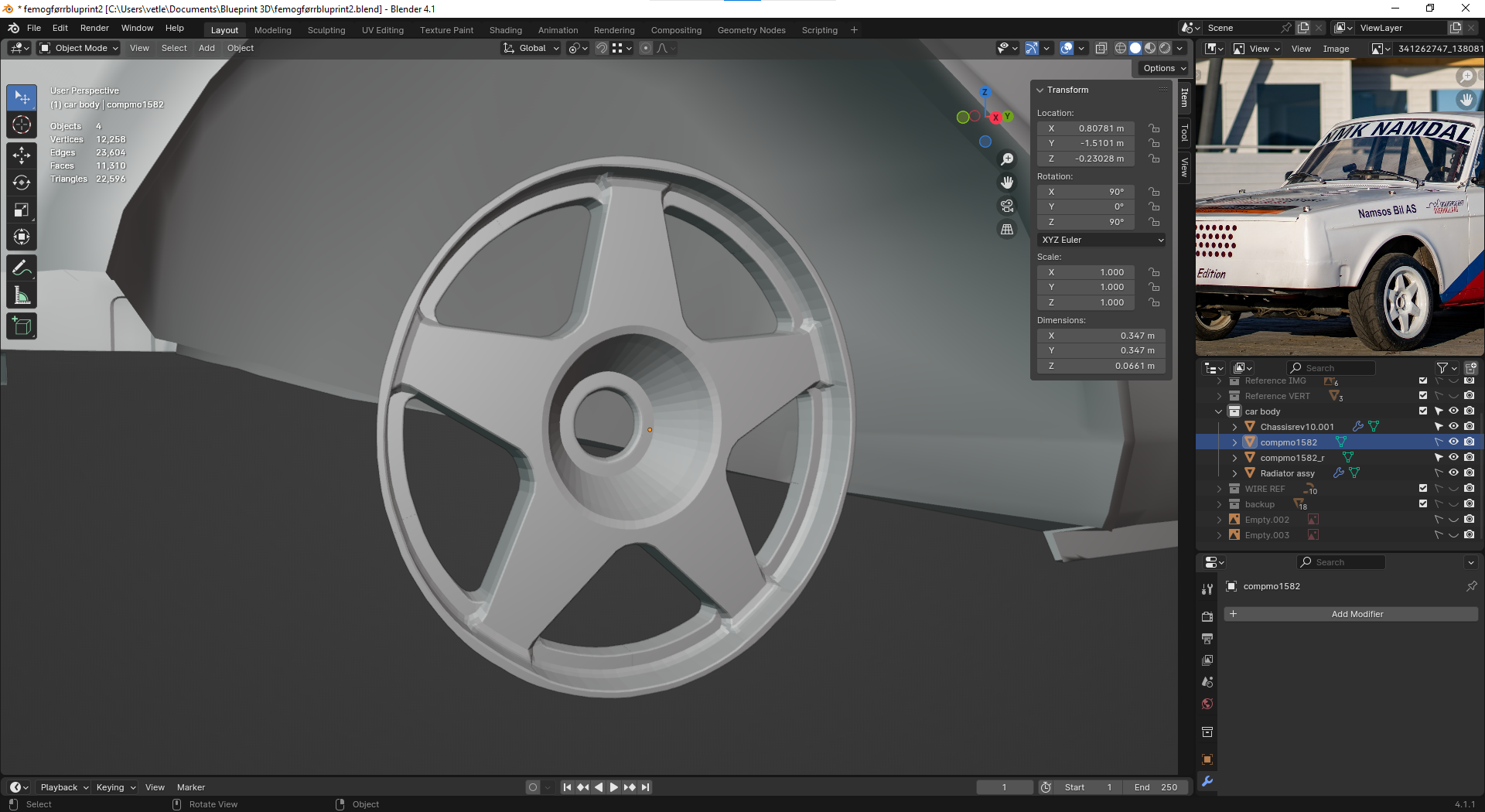
Task: Uncheck the WIRE REF collection checkbox
Action: 1423,488
